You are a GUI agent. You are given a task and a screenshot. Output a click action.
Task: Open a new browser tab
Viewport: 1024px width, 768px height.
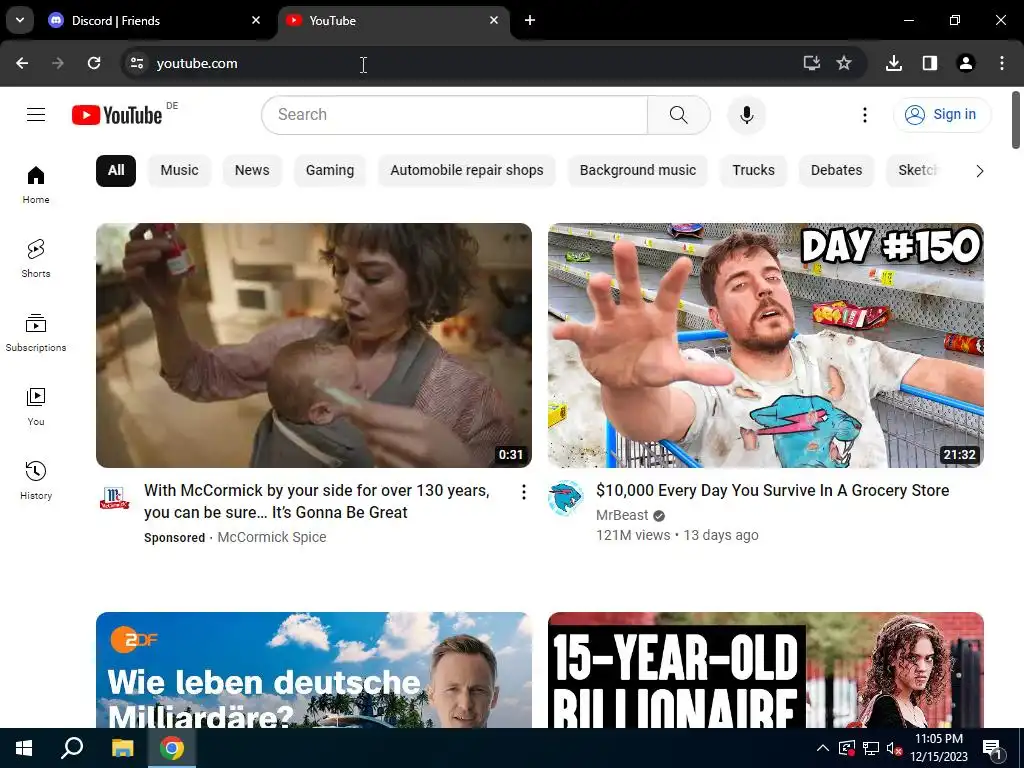(530, 20)
